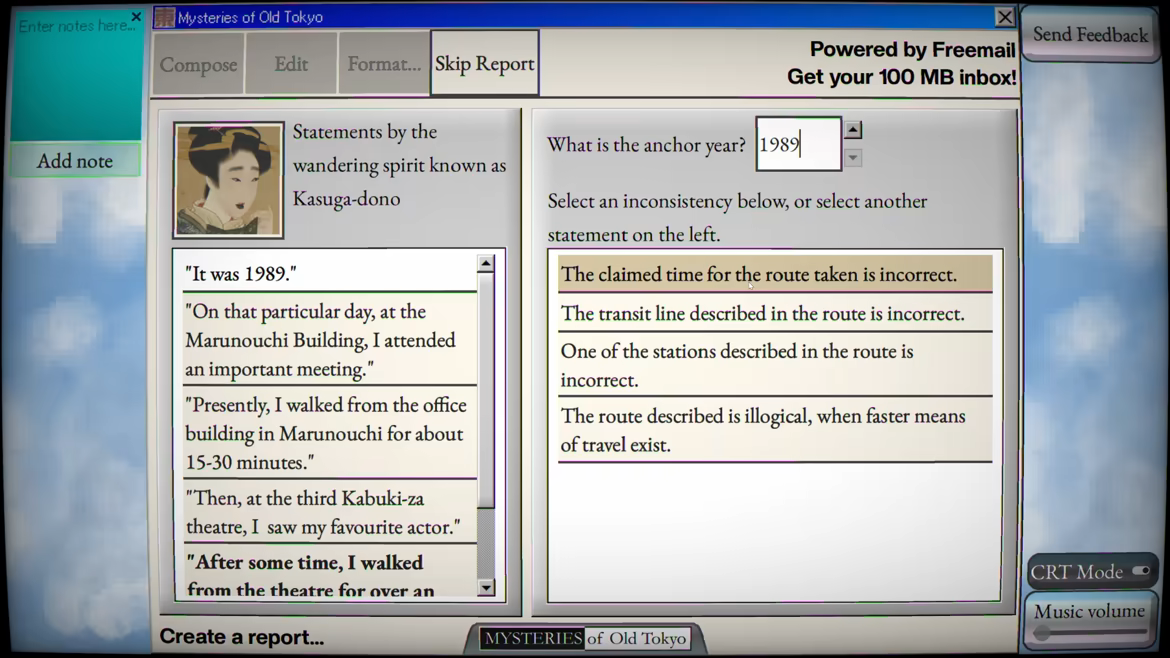This screenshot has width=1170, height=658.
Task: Select the walked 15-30 minutes statement
Action: coord(330,433)
